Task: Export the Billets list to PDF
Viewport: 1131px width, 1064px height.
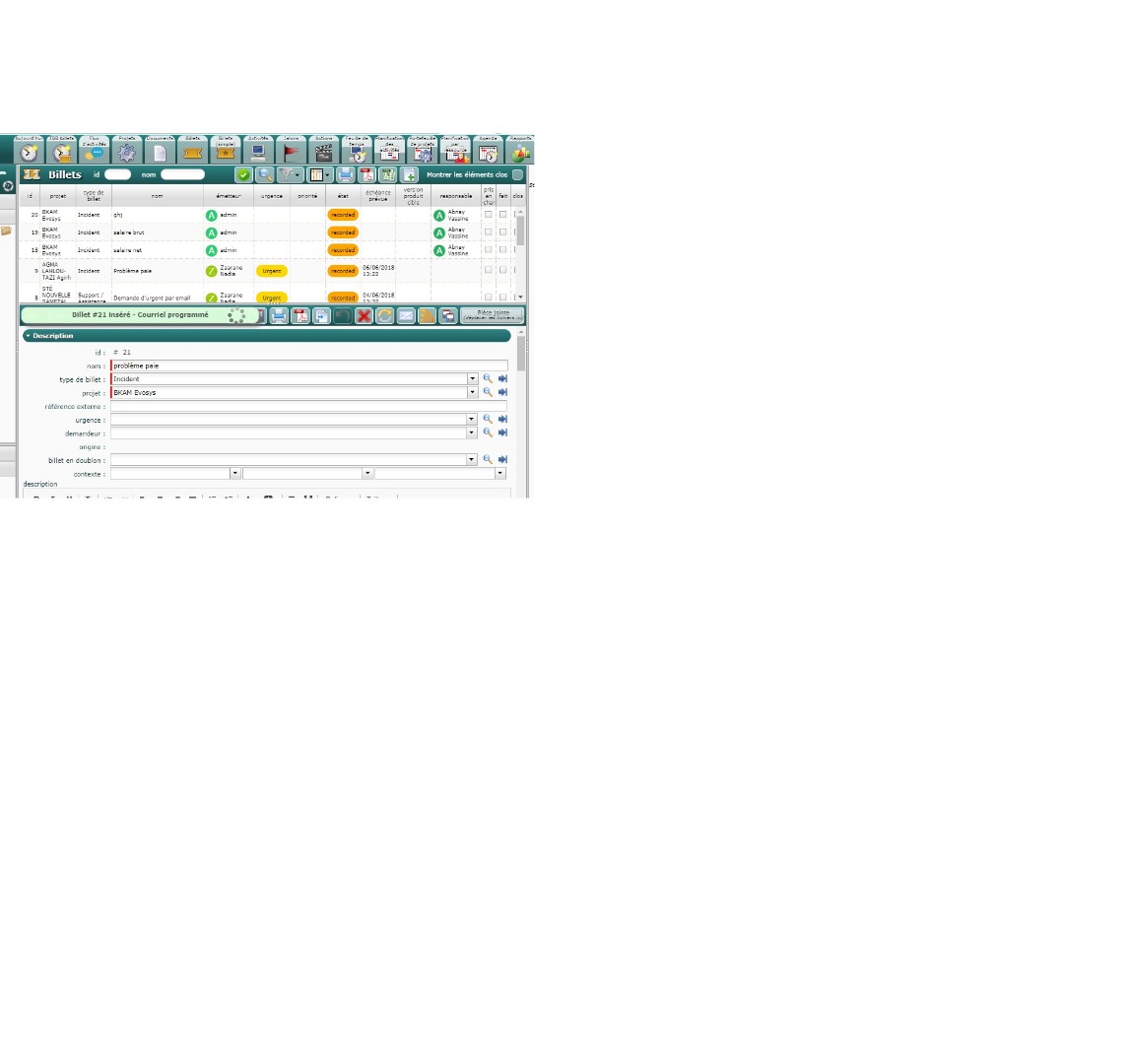Action: pyautogui.click(x=367, y=174)
